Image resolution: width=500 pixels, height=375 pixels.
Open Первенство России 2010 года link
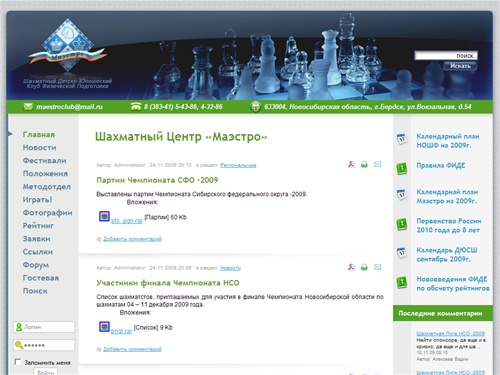coord(449,225)
